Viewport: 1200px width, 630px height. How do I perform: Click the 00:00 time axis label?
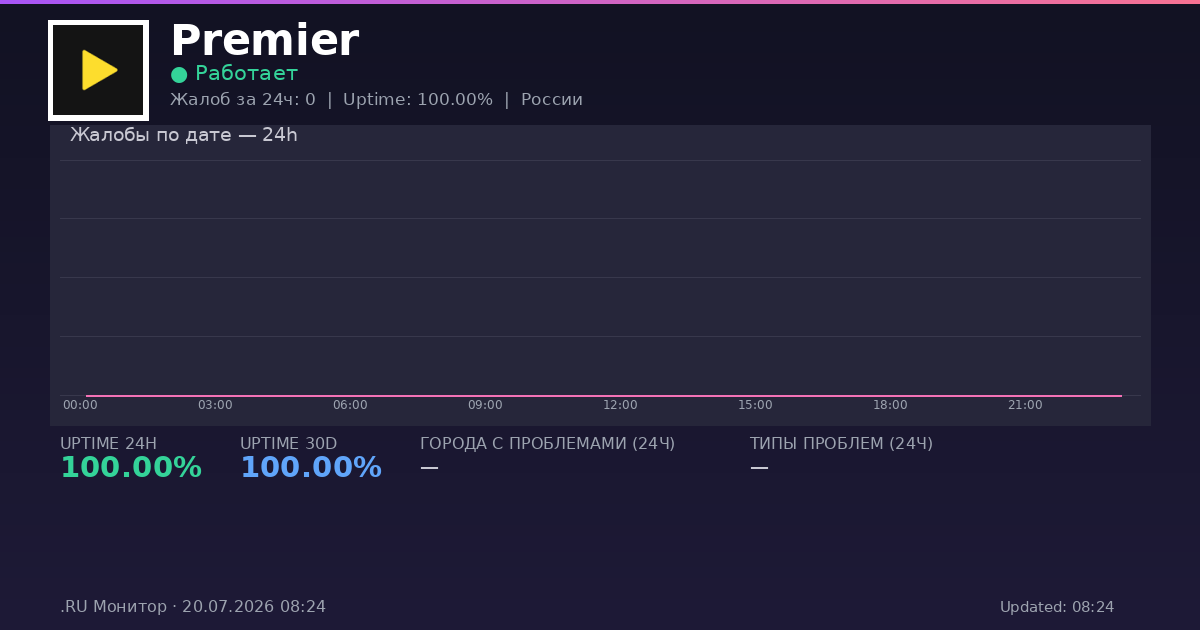(80, 405)
